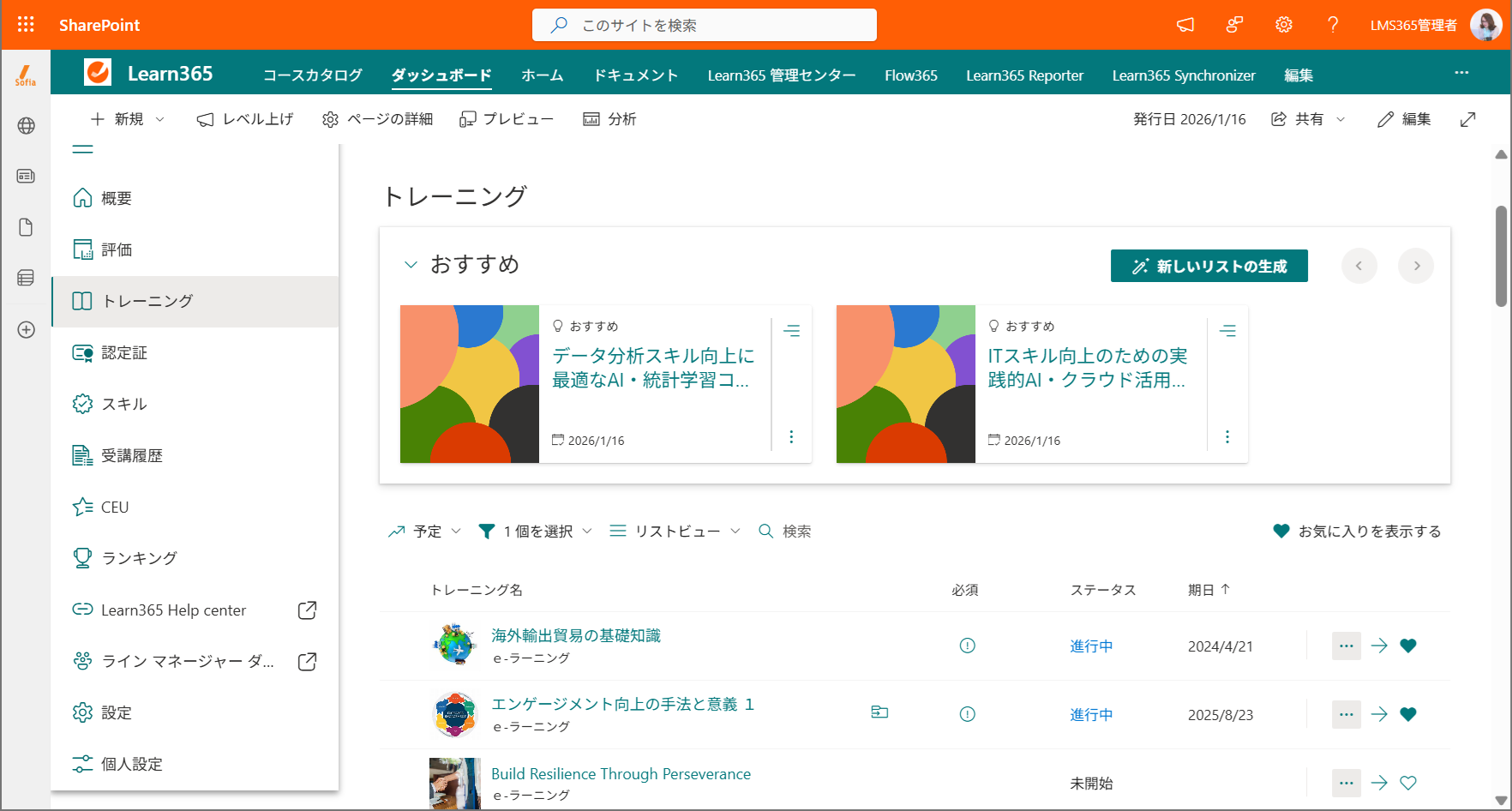1512x811 pixels.
Task: Open the help question mark icon
Action: [1333, 25]
